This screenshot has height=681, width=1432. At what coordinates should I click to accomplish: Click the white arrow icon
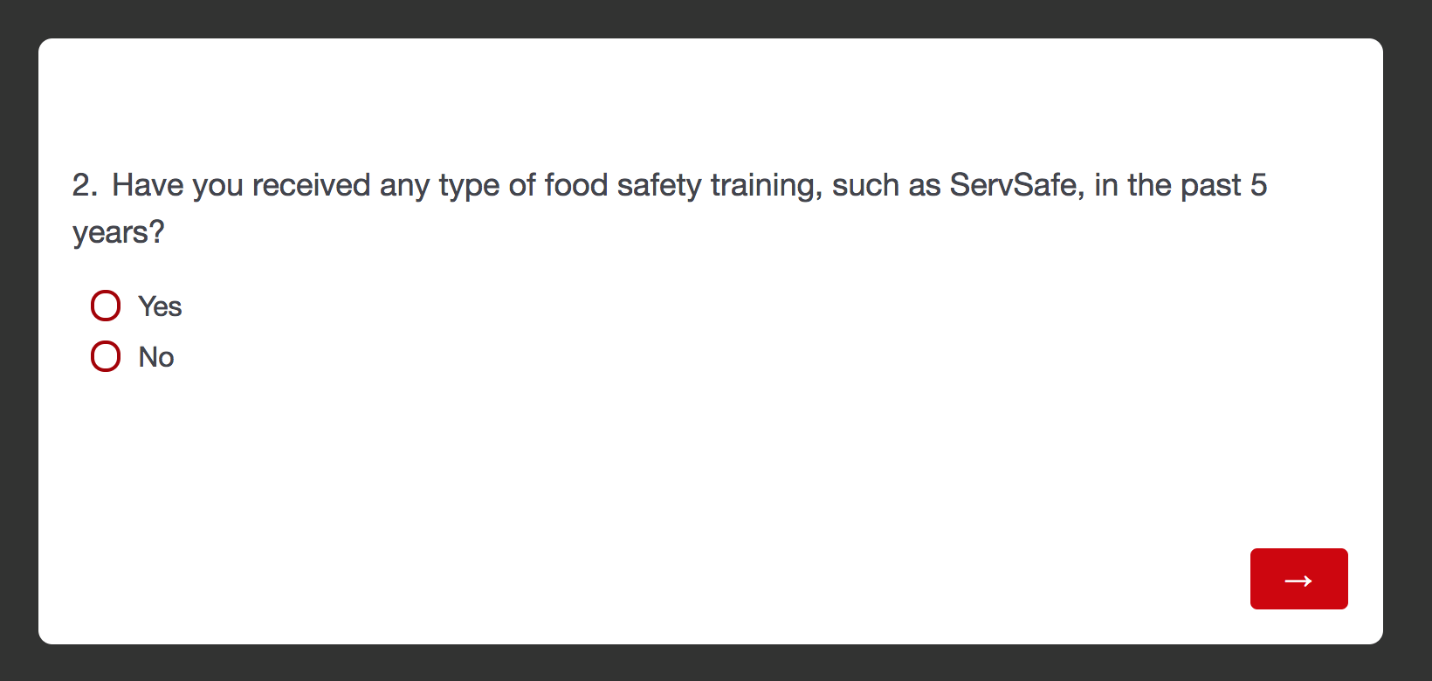[1298, 580]
